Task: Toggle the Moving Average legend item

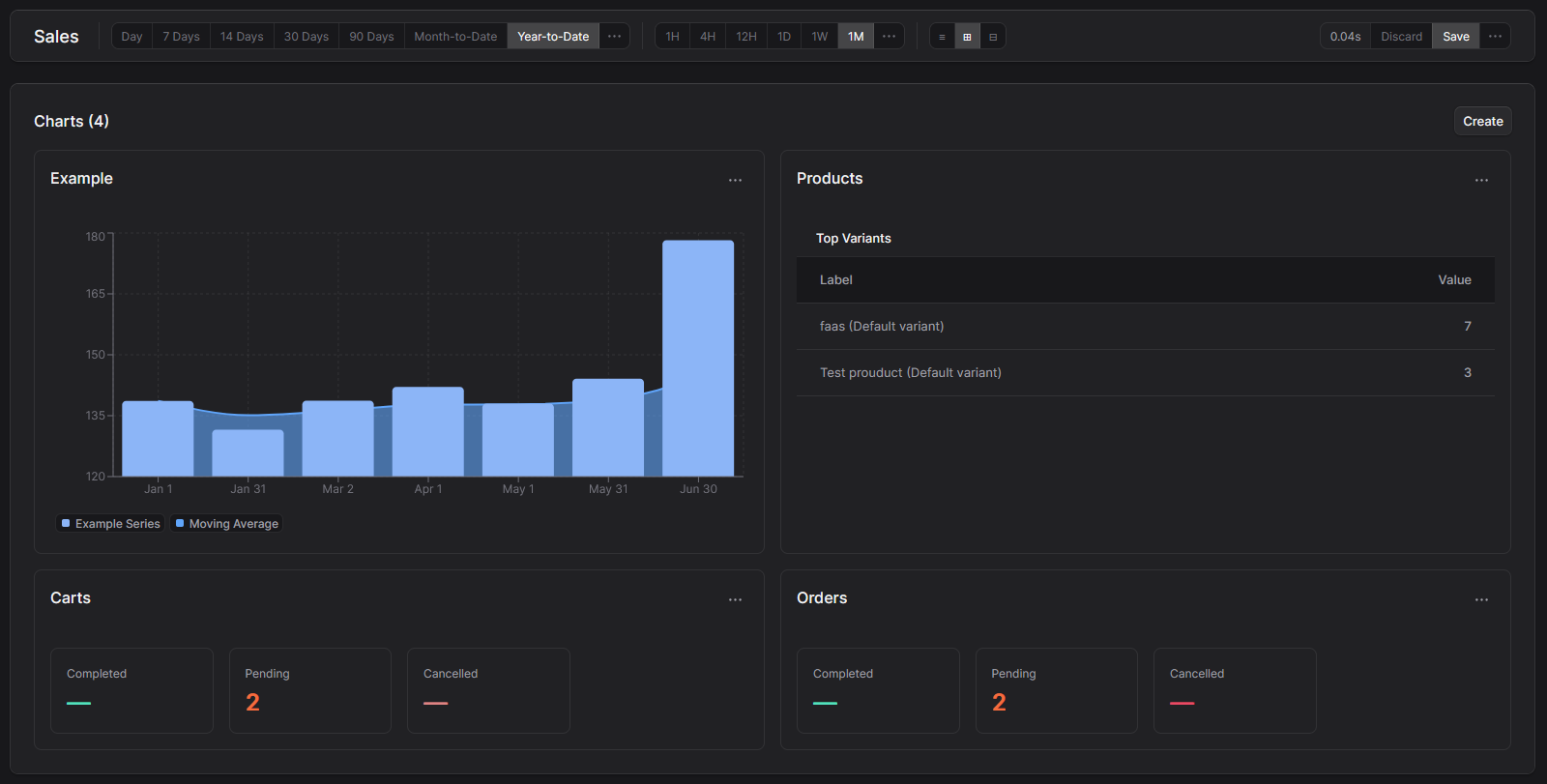Action: tap(226, 524)
